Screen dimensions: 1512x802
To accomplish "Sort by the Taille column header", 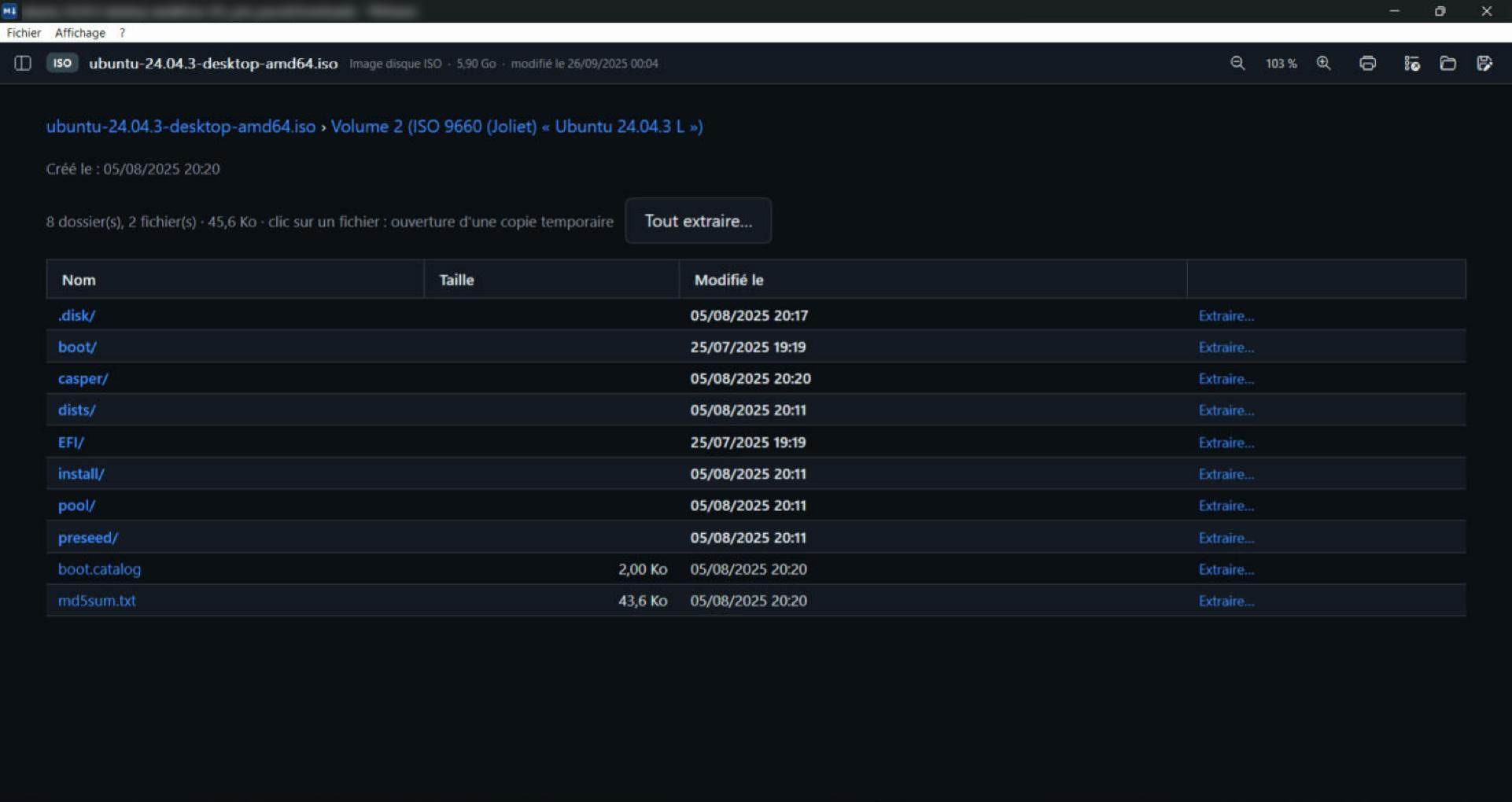I will click(456, 280).
